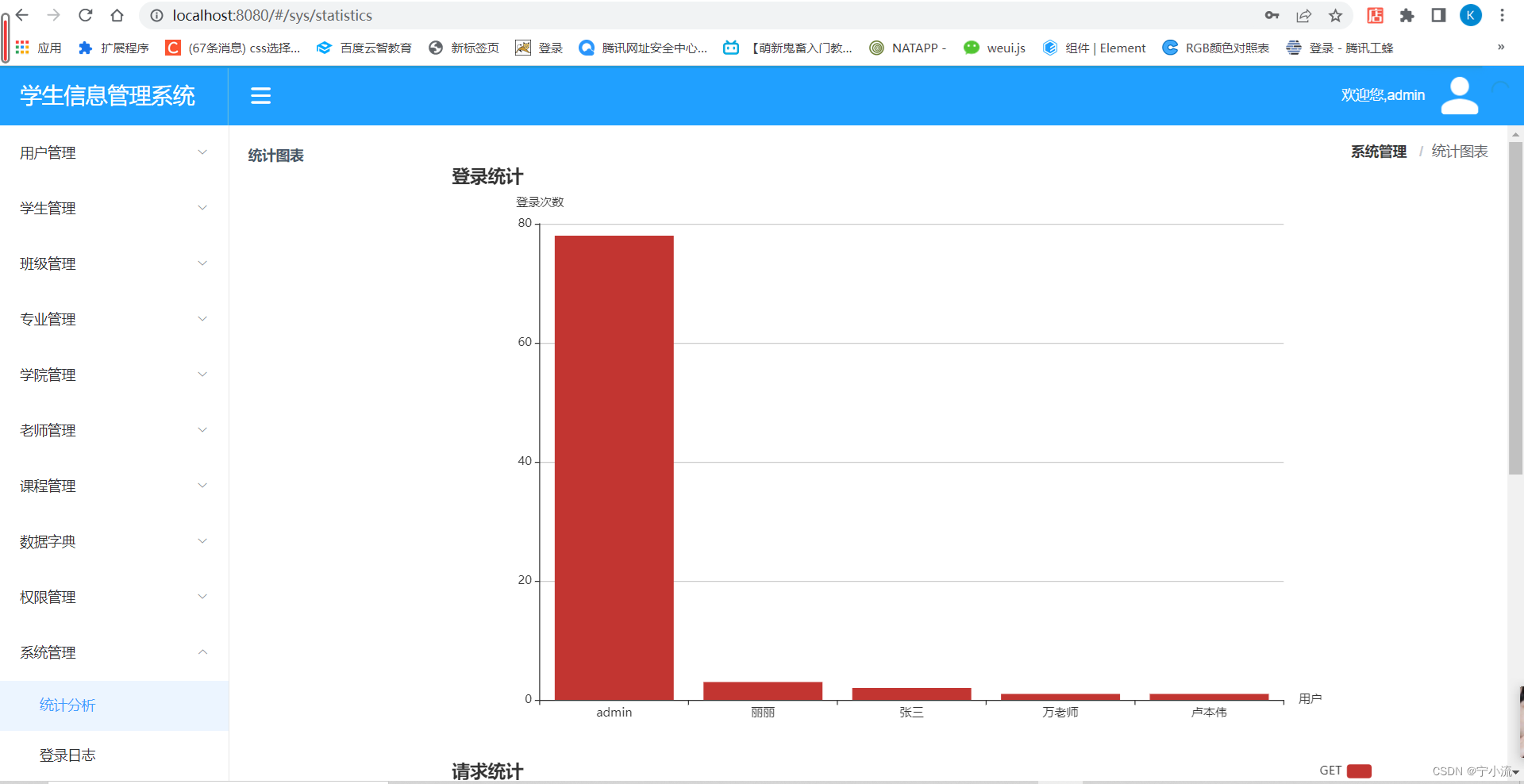Click the 张三 bar in the login chart
Screen dimensions: 1524x784
tap(911, 694)
